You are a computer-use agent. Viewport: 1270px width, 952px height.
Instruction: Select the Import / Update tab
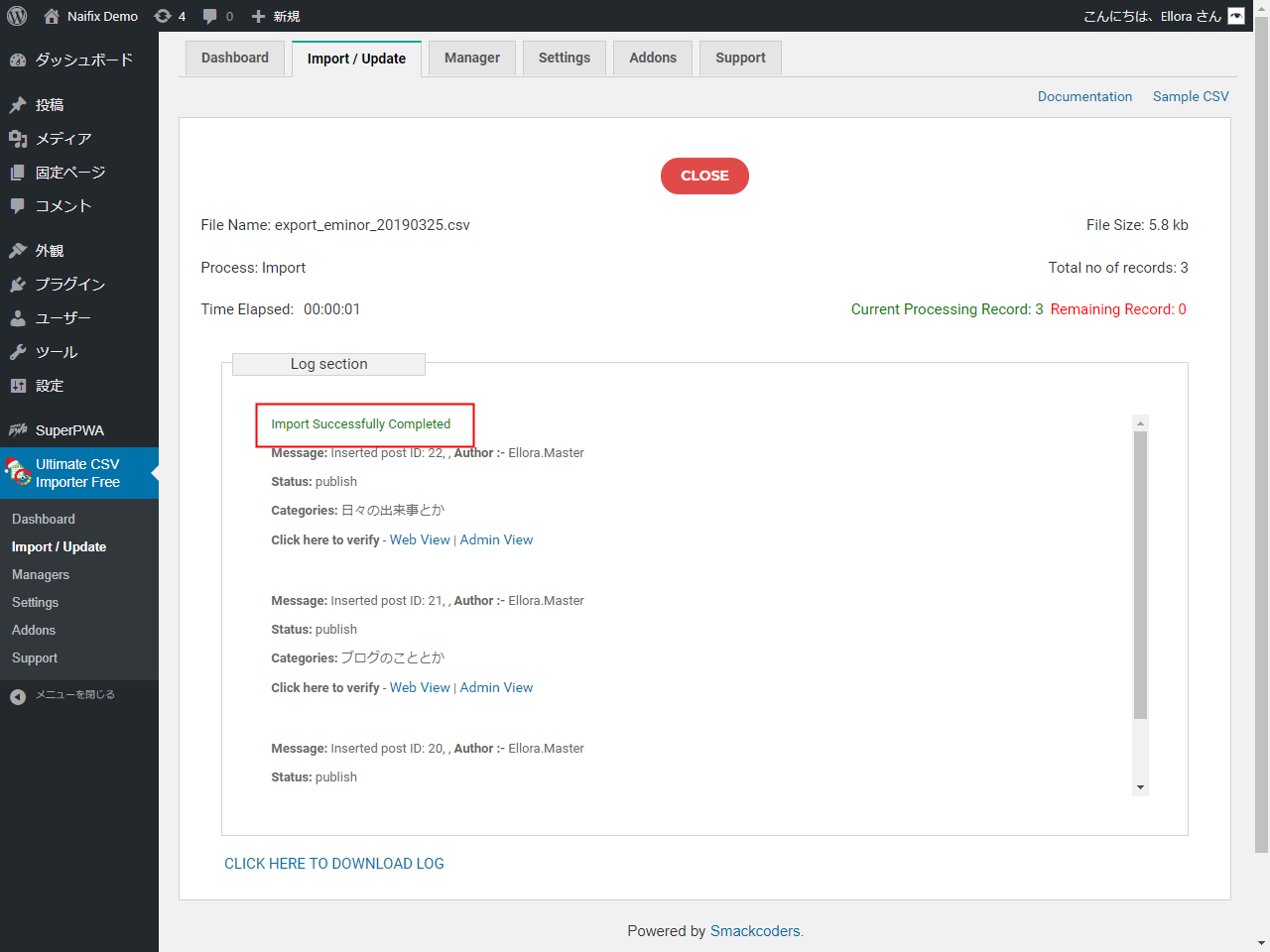click(x=356, y=59)
